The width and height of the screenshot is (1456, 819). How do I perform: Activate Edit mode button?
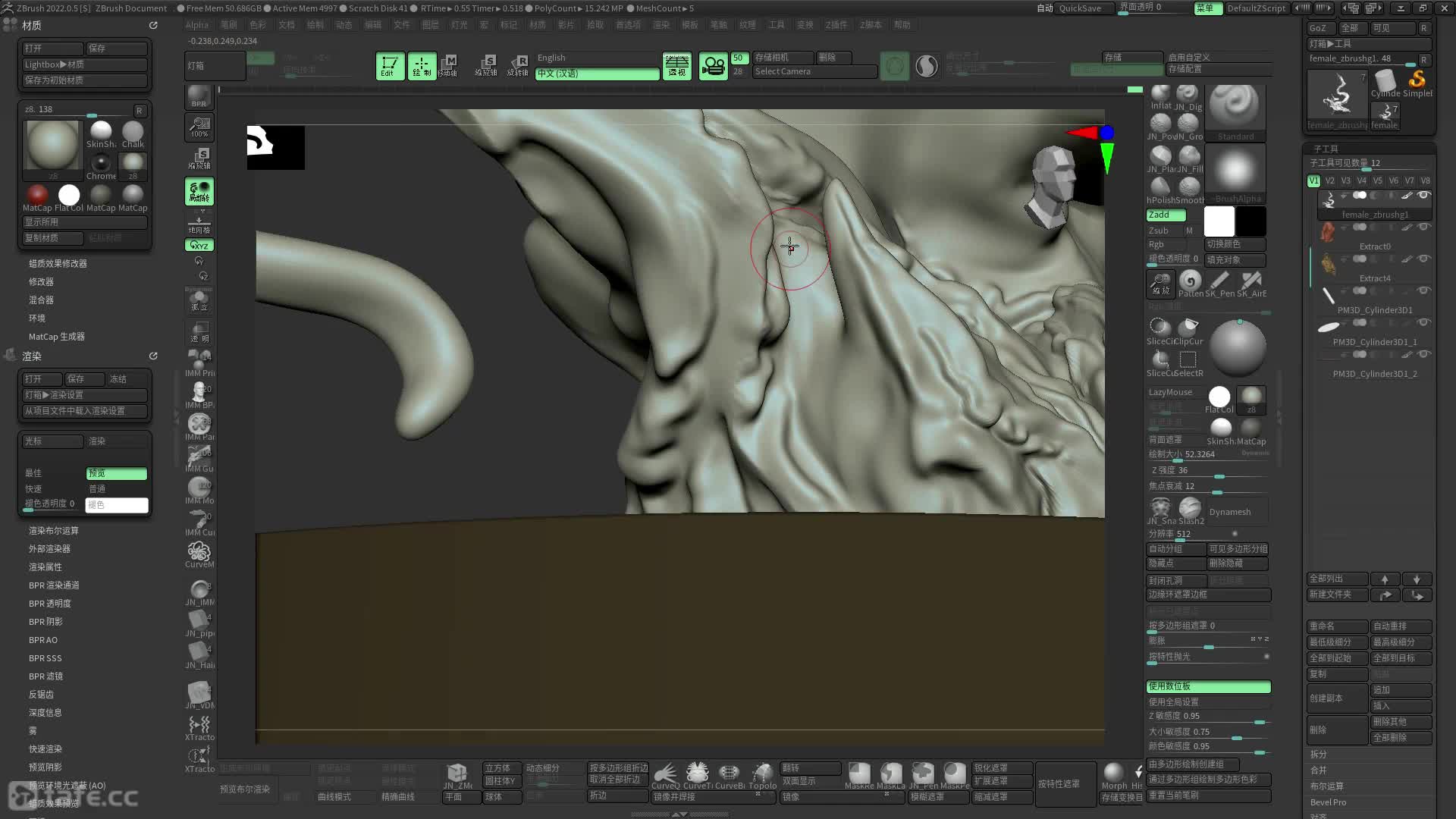pyautogui.click(x=390, y=66)
